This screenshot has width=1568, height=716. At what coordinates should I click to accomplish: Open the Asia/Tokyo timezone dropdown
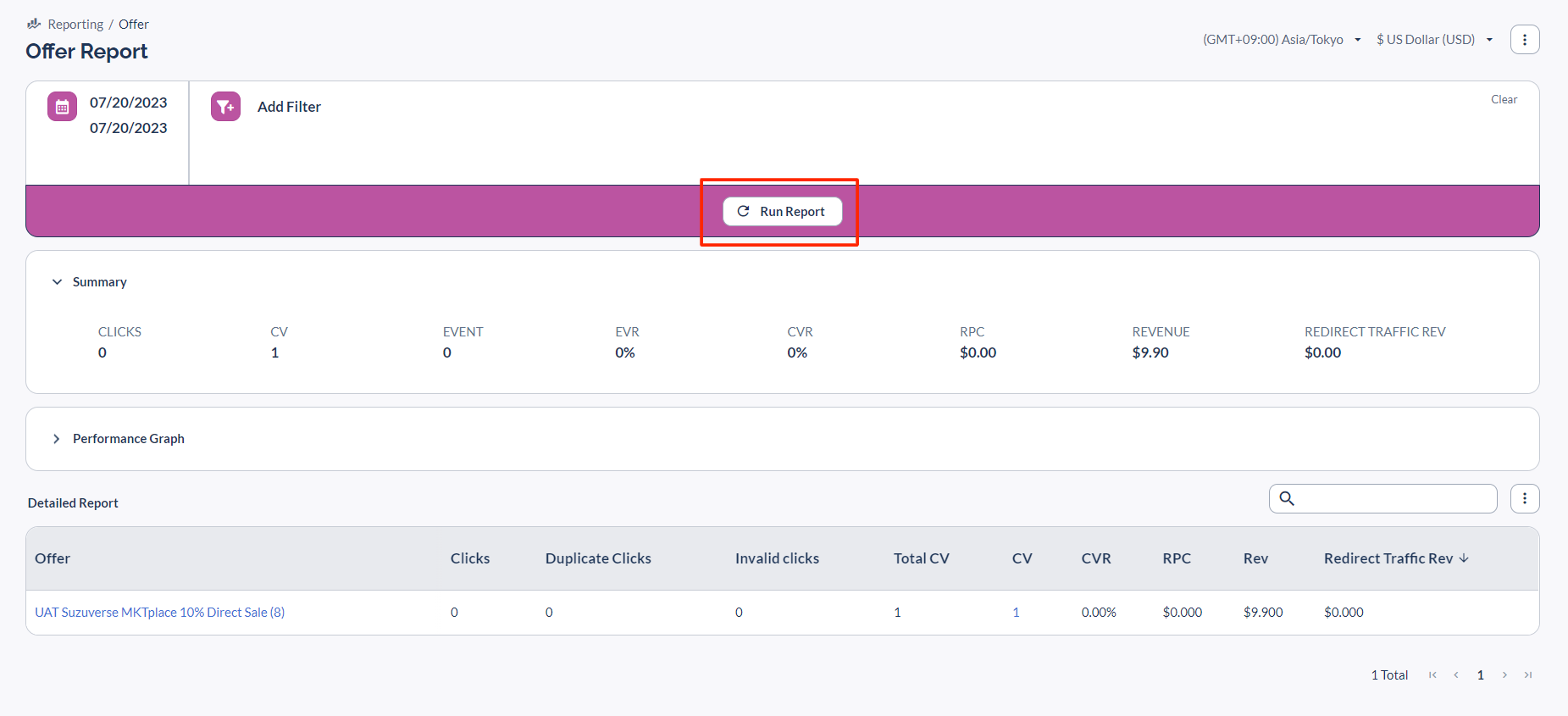point(1281,40)
